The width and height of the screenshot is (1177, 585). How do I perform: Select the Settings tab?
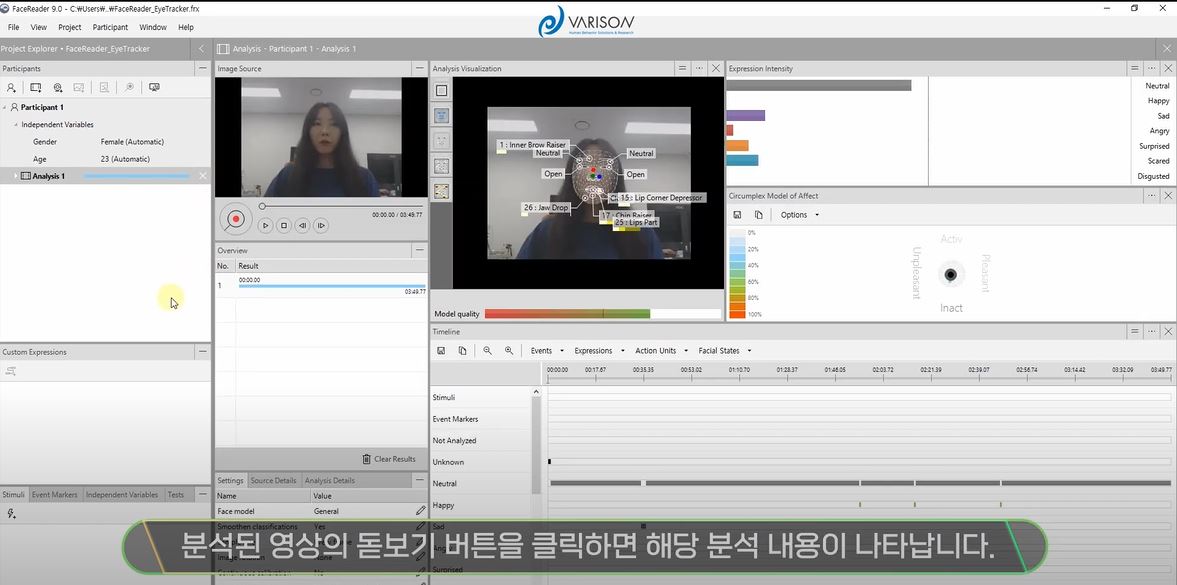pos(230,481)
